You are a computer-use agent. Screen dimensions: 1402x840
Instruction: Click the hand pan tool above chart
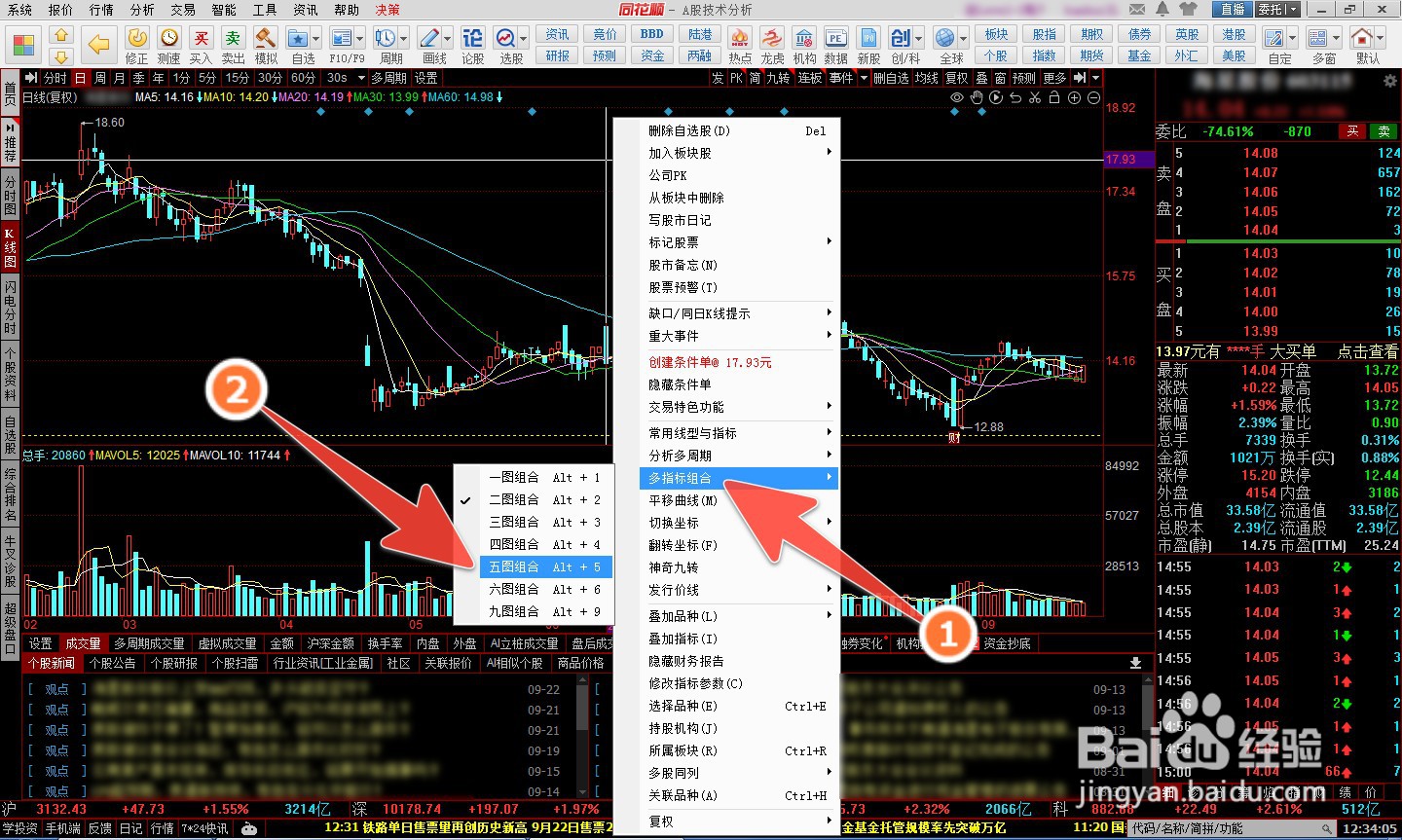977,97
